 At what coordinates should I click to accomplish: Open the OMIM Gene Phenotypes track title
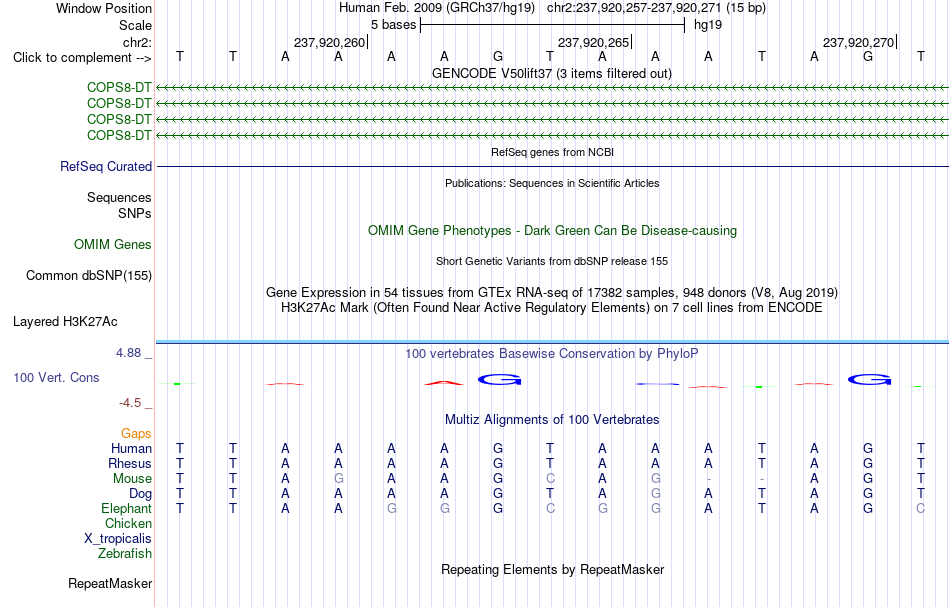(x=552, y=230)
